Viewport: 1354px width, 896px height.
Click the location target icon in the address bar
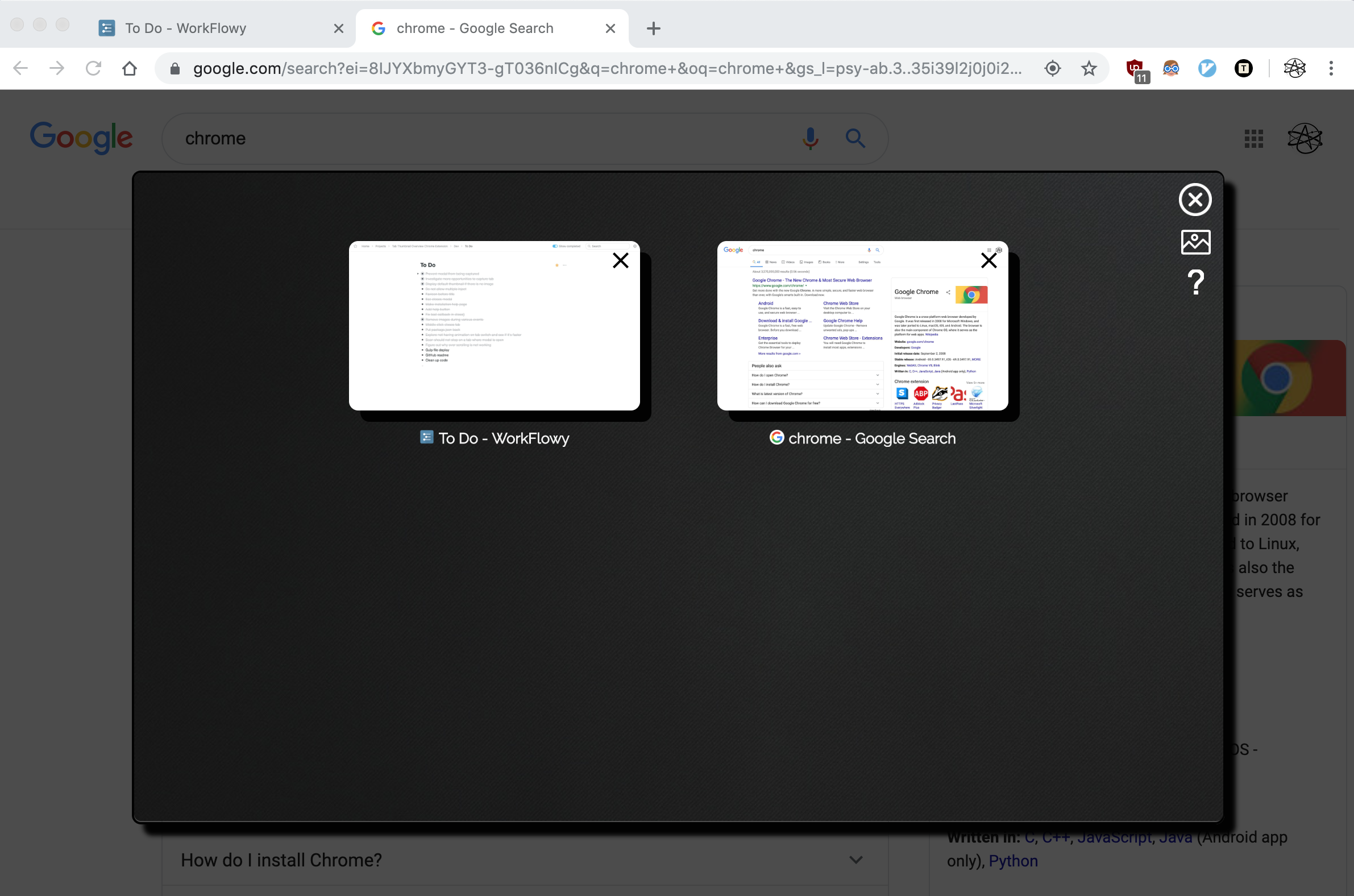(x=1052, y=69)
